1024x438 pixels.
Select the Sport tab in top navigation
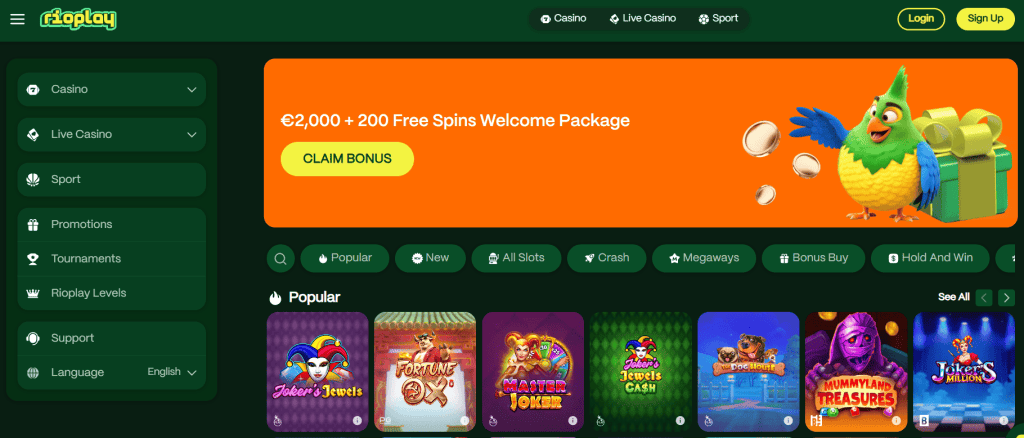click(718, 18)
